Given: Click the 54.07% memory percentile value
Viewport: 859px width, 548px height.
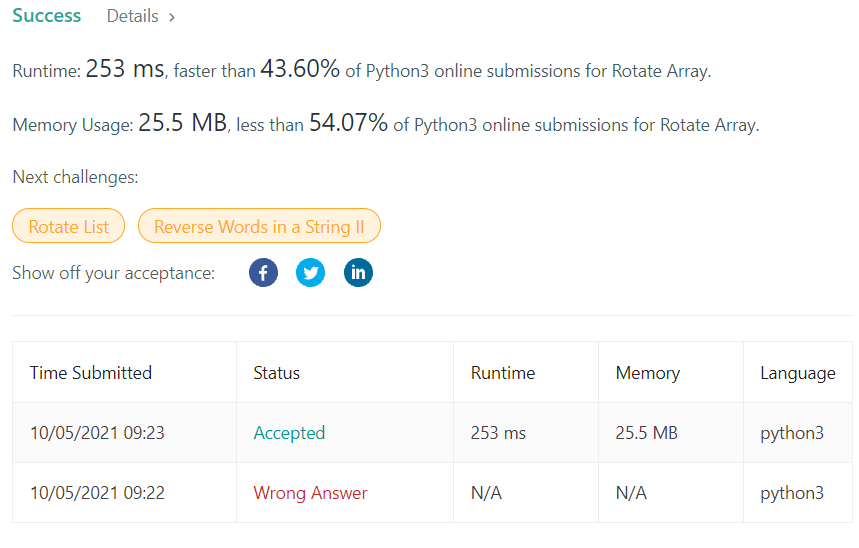Looking at the screenshot, I should (x=348, y=123).
